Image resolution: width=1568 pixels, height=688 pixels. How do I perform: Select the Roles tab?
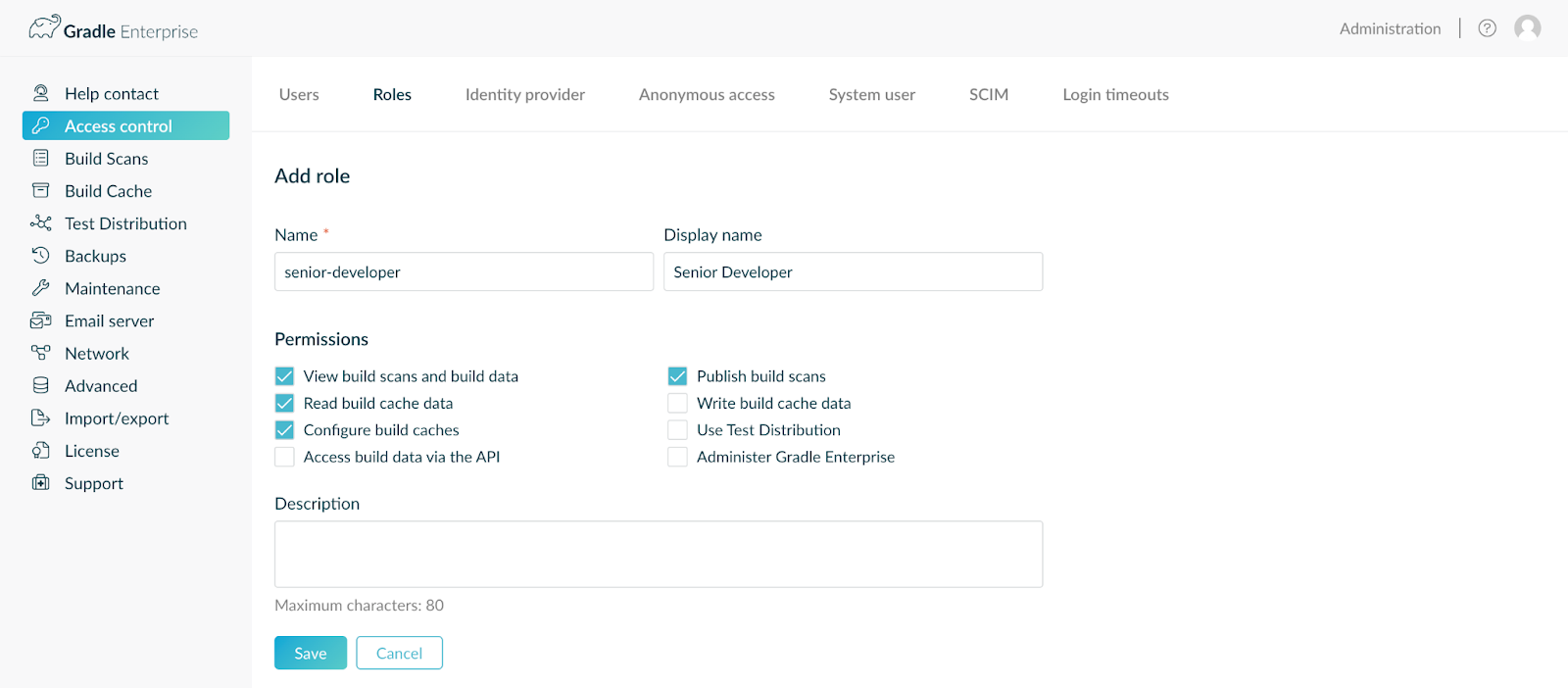pos(392,94)
